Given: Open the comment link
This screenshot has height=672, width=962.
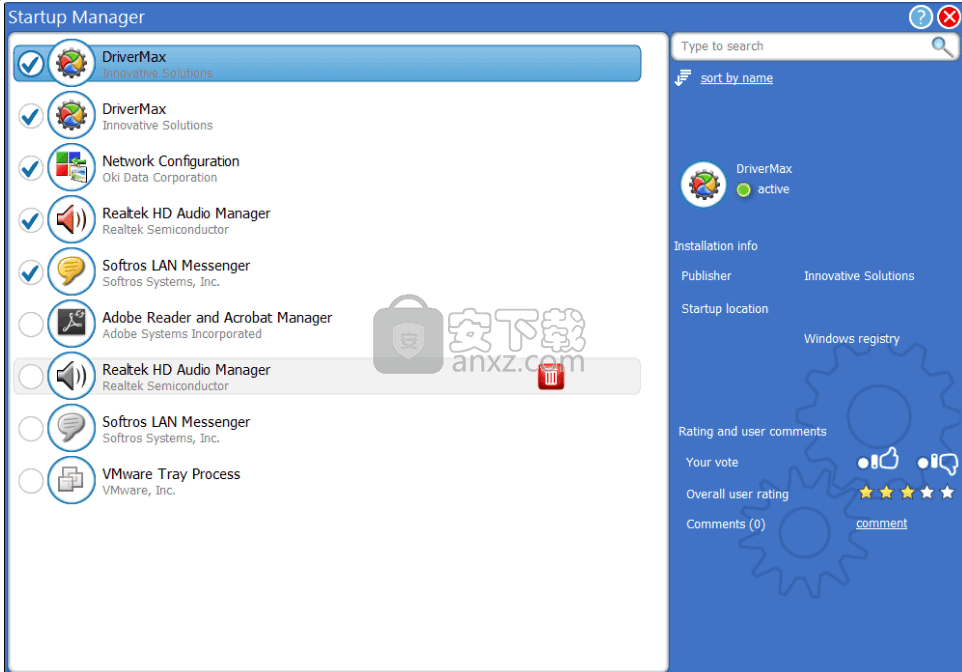Looking at the screenshot, I should [881, 523].
